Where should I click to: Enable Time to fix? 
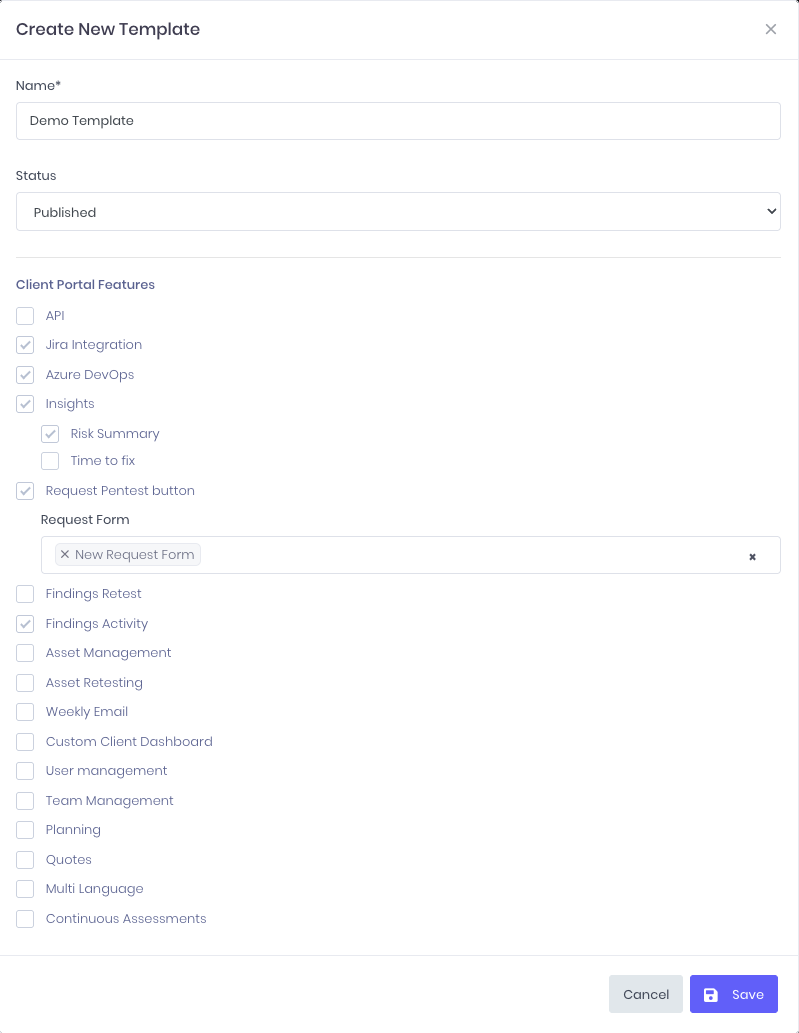(x=50, y=460)
